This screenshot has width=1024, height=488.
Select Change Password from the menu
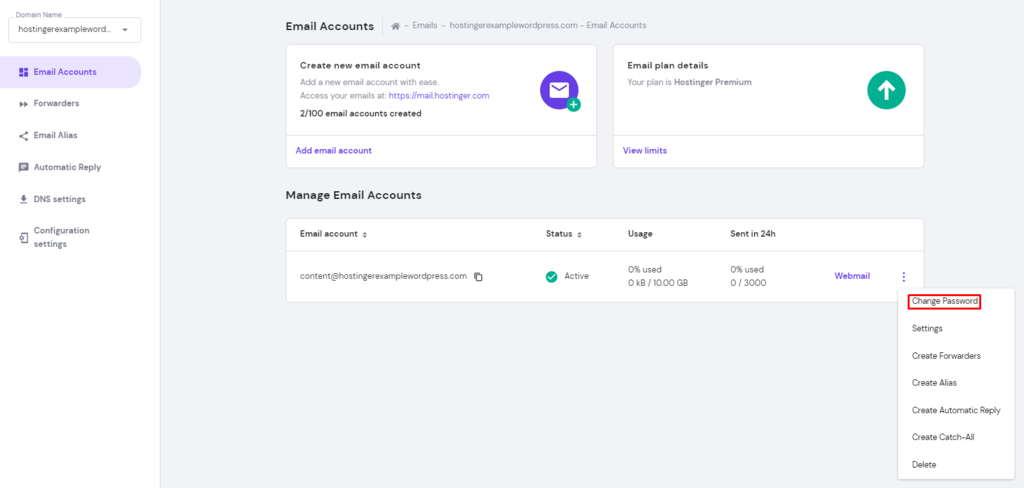pos(944,301)
